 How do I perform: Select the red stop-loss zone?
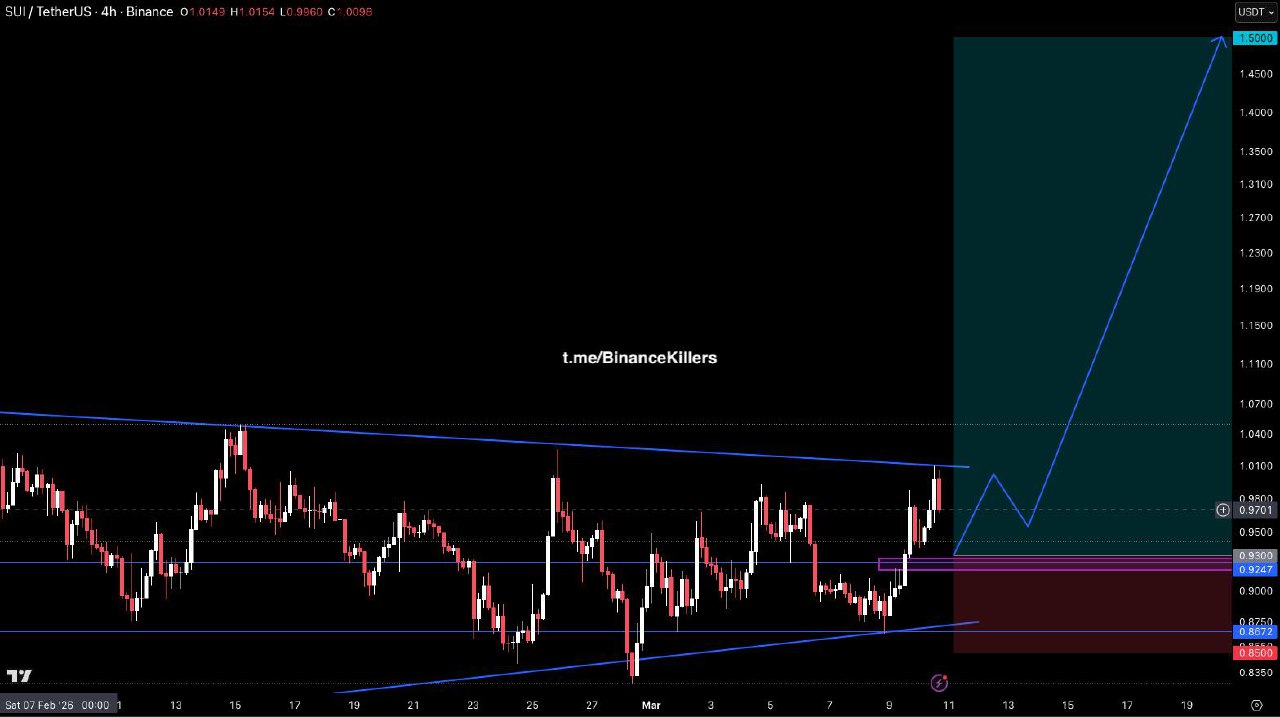pyautogui.click(x=1090, y=612)
